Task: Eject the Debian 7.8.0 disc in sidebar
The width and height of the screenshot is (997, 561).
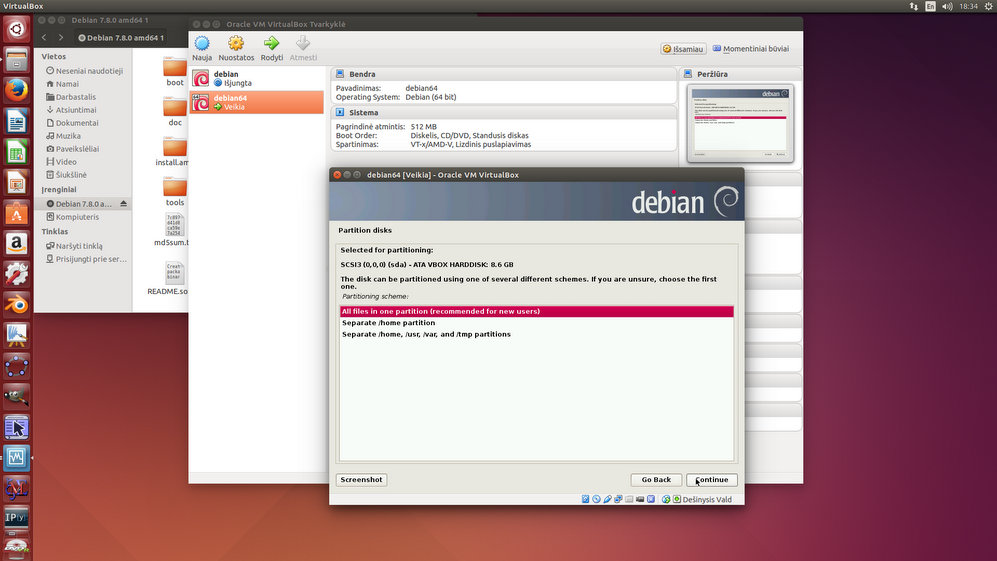Action: tap(124, 204)
